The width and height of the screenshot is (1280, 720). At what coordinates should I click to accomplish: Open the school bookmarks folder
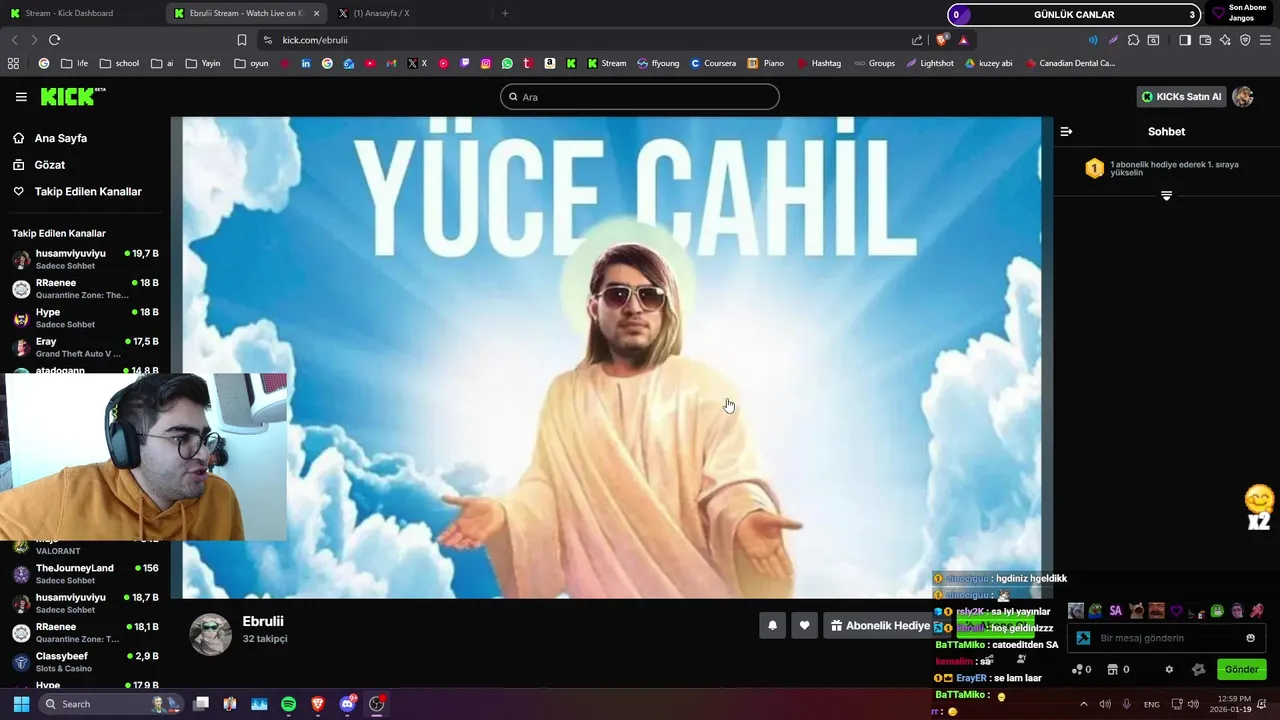pos(119,63)
